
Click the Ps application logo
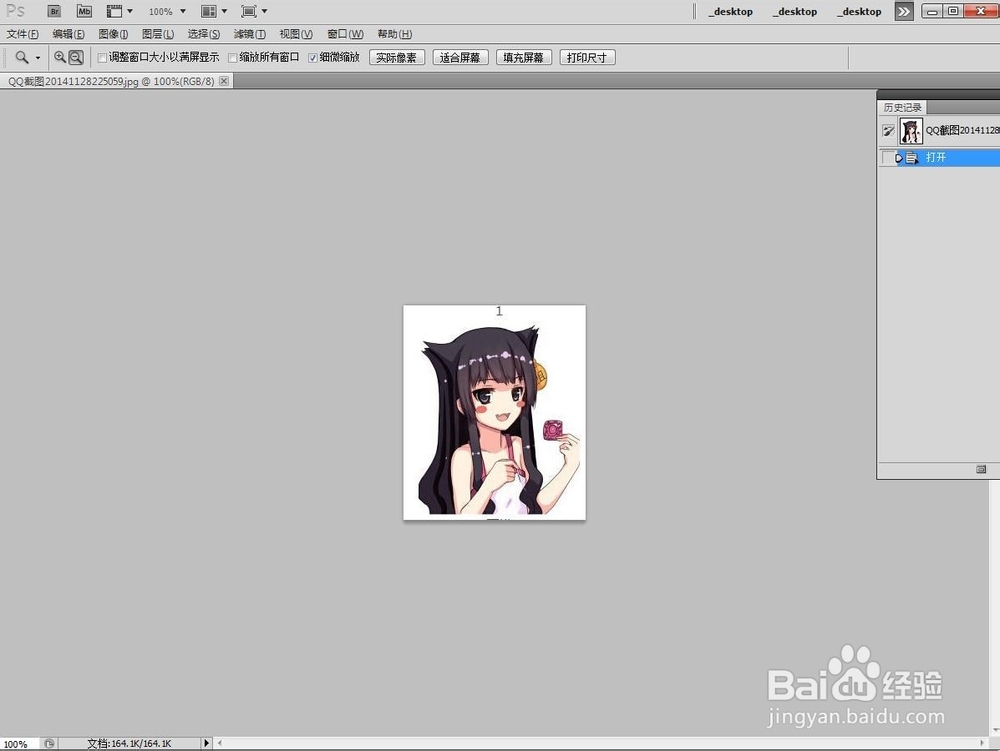pos(15,11)
